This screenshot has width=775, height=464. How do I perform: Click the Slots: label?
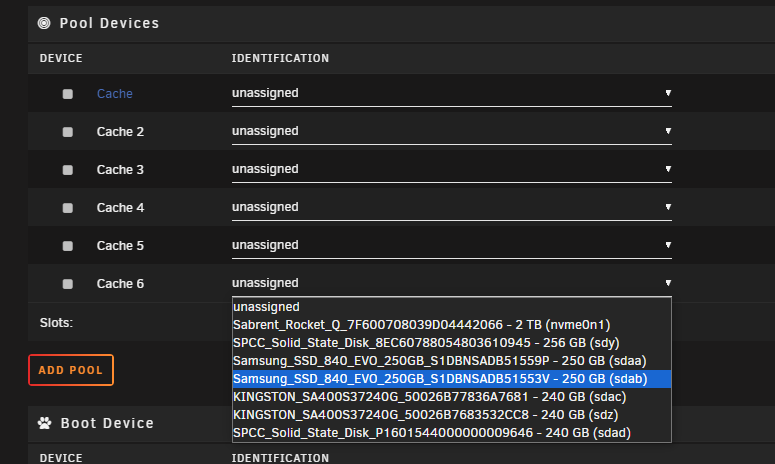coord(56,323)
